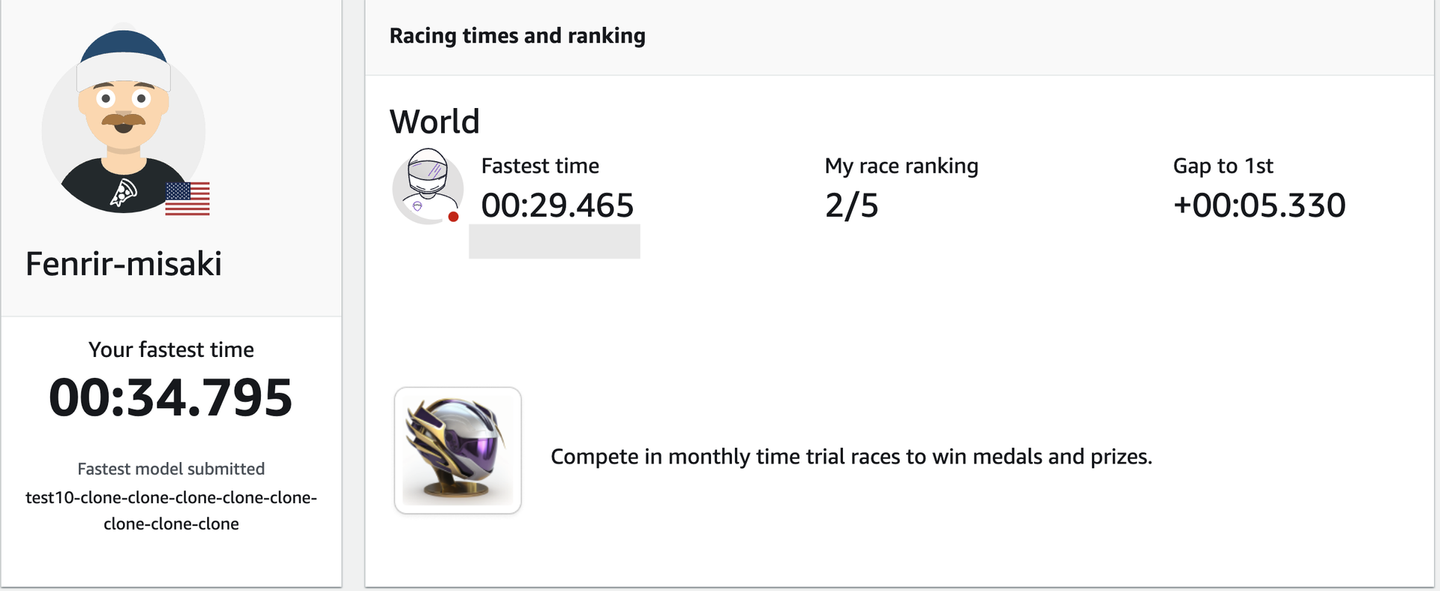1440x591 pixels.
Task: Click the +00:05.330 gap value
Action: [1259, 205]
